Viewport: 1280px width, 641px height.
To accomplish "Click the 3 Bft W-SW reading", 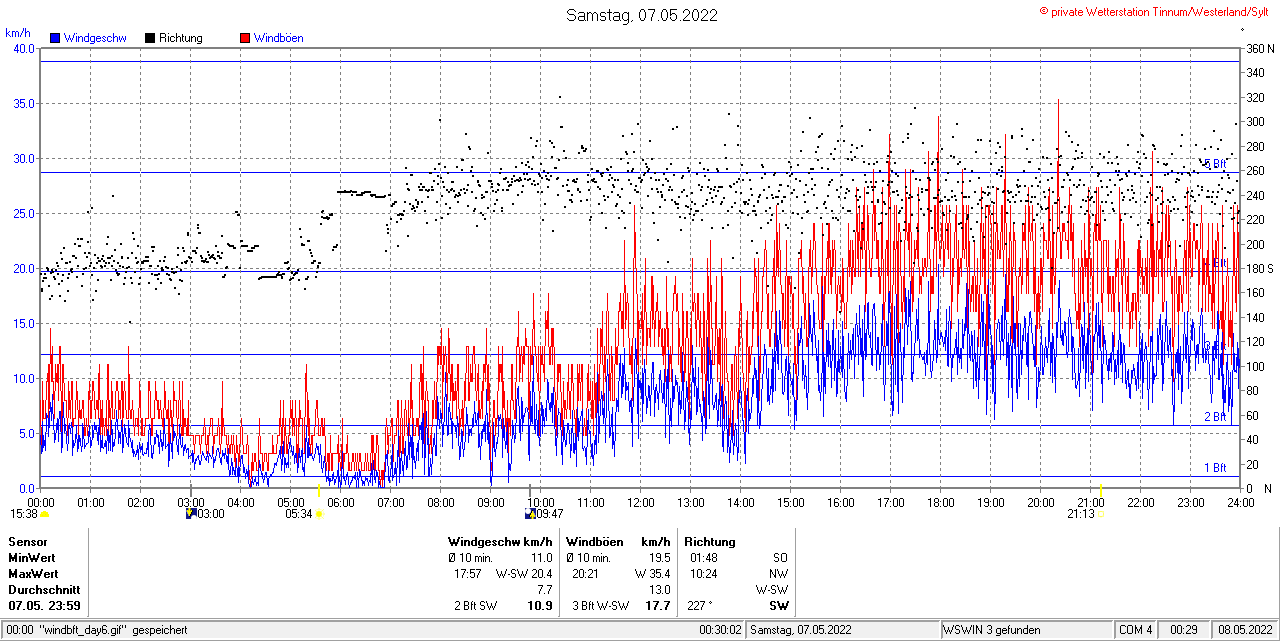I will 600,606.
